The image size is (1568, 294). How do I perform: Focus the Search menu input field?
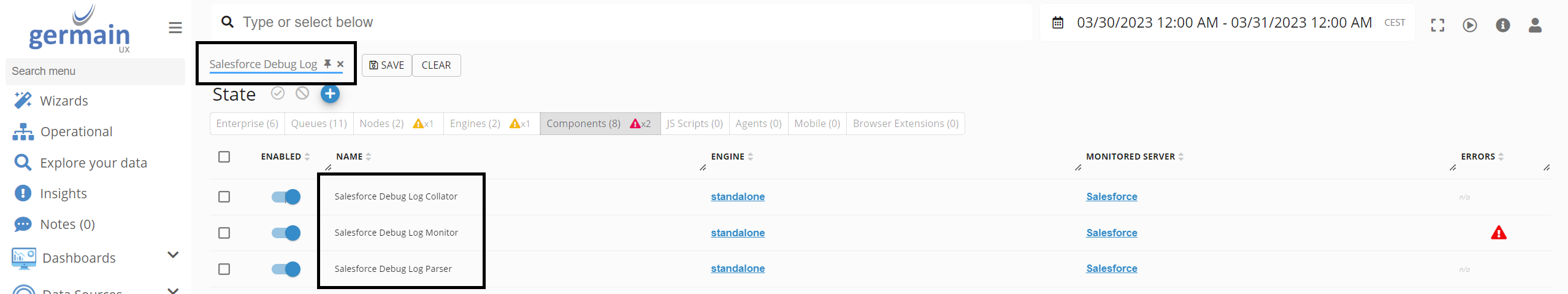(95, 71)
